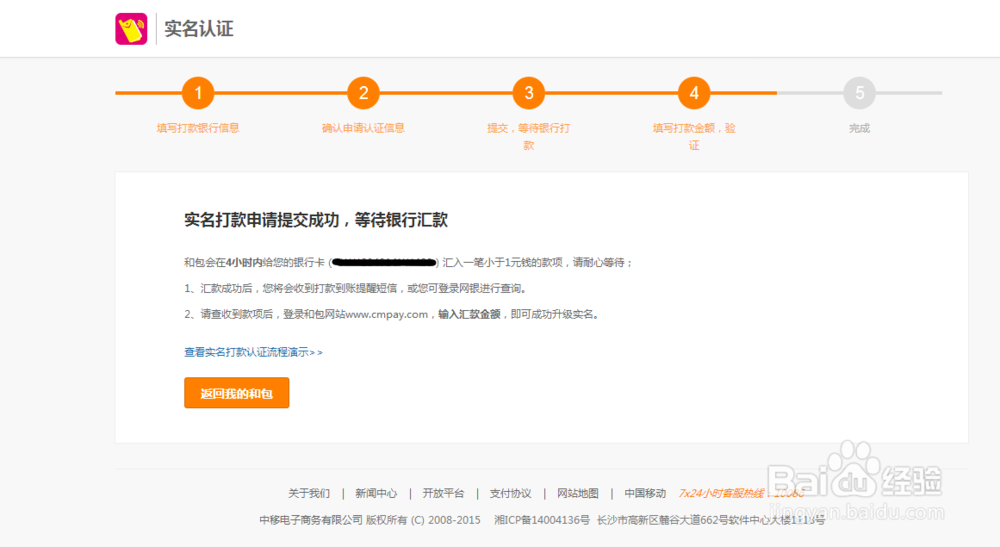Click the 完成 step label

point(859,128)
